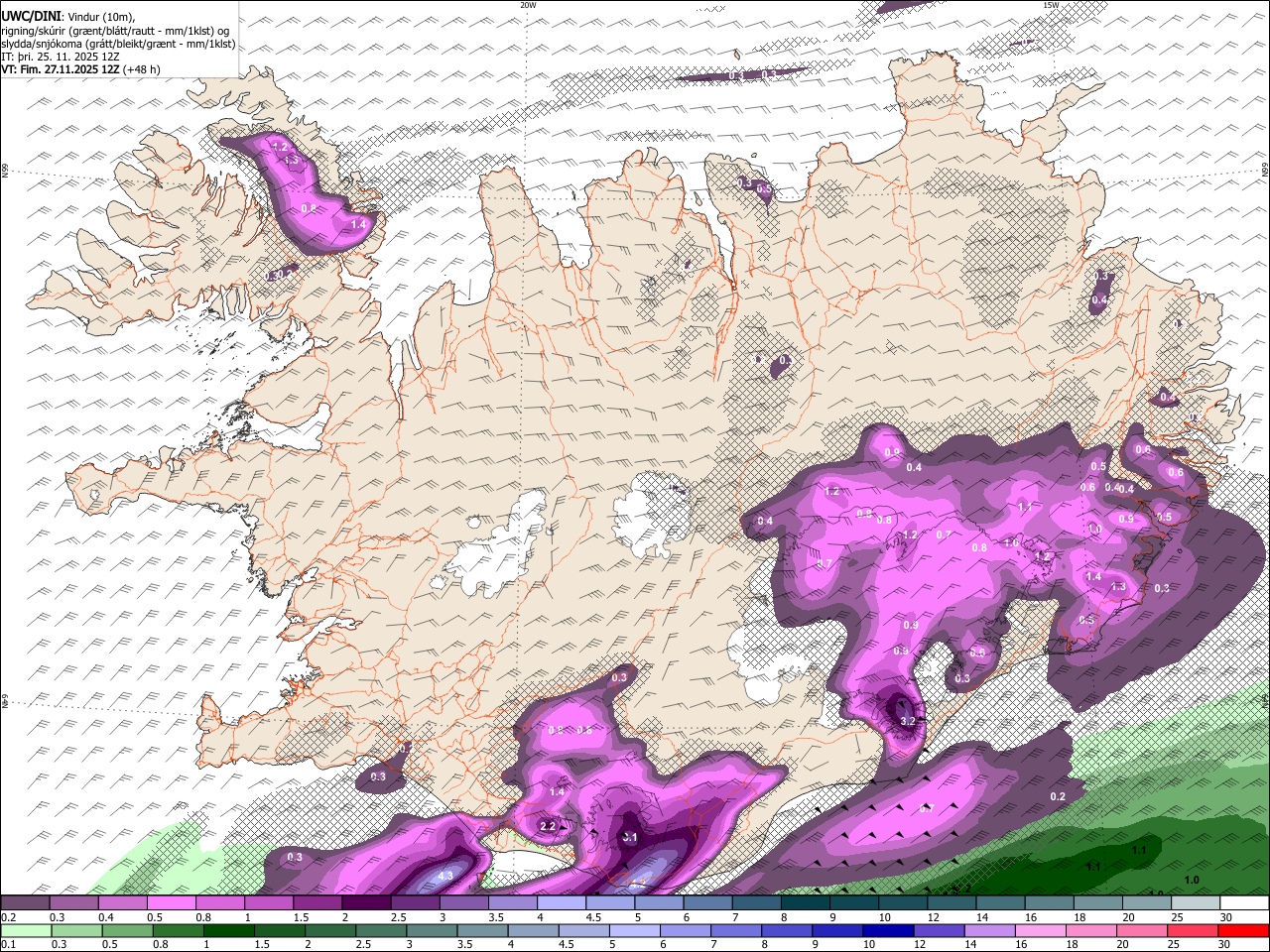Click the 20W longitude label at the top edge
The height and width of the screenshot is (952, 1270).
tap(528, 5)
